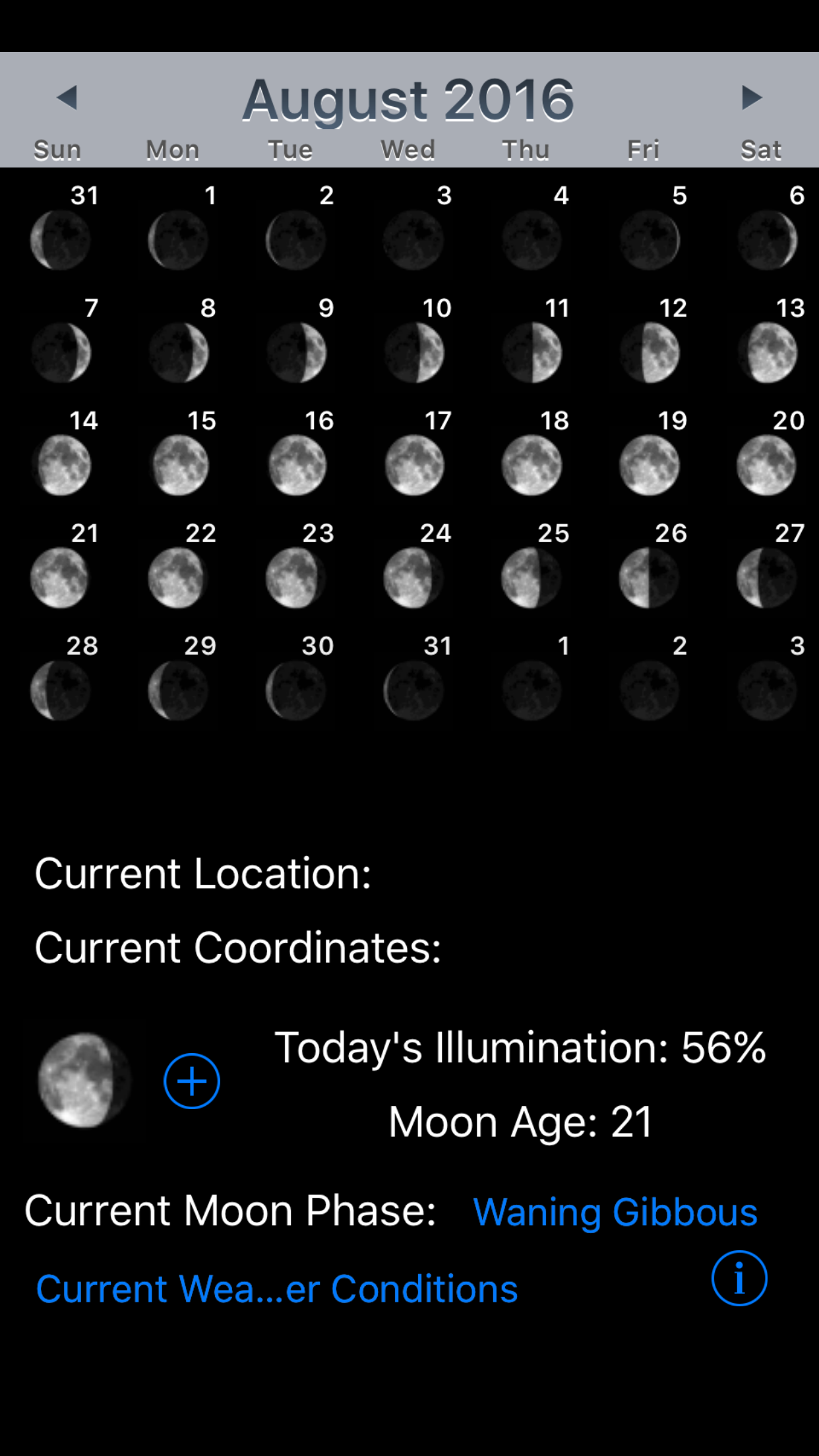Tap the moon for August 21
The height and width of the screenshot is (1456, 819).
tap(60, 578)
